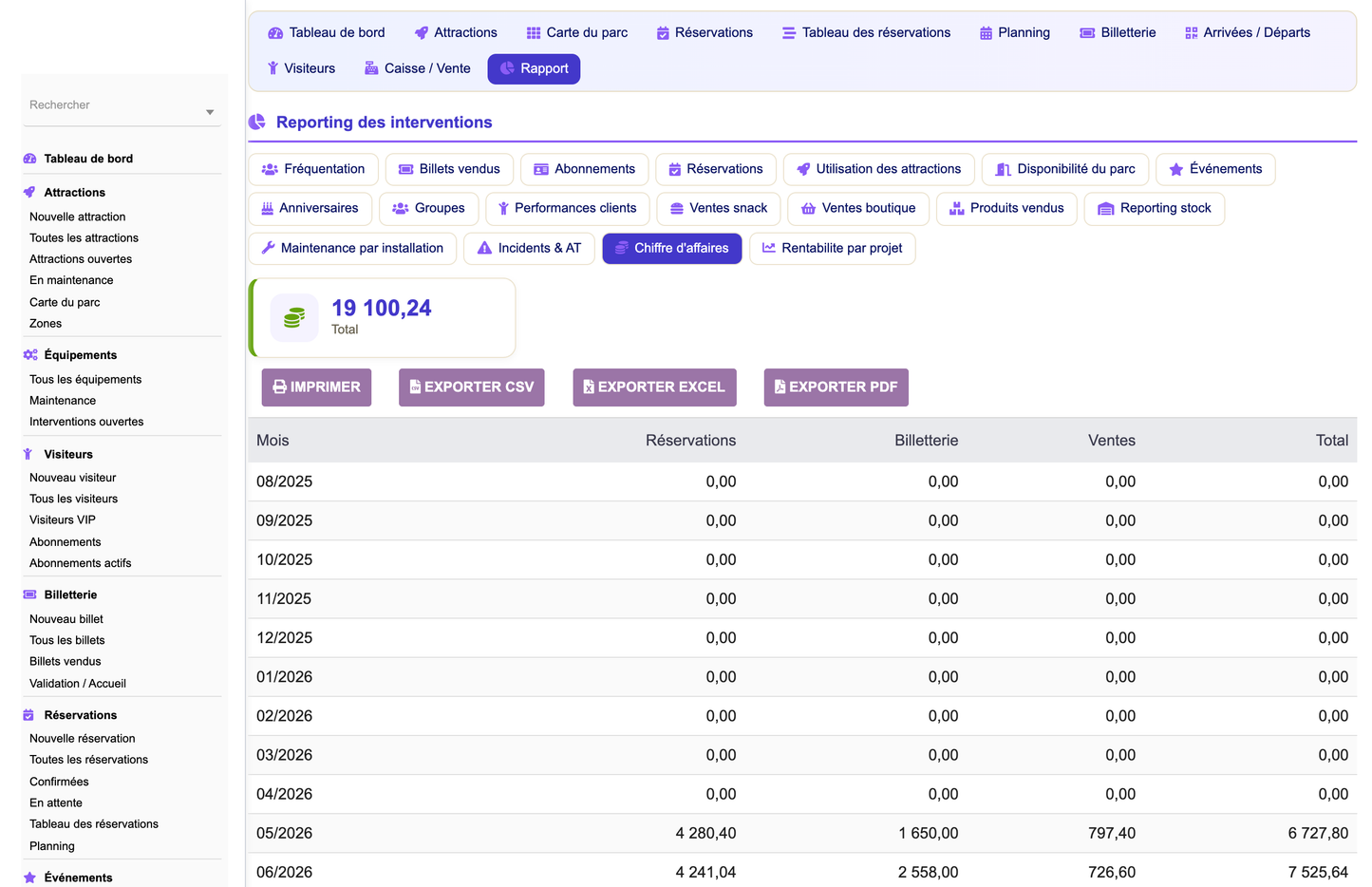1372x887 pixels.
Task: Click the ticket icon of Billetterie tab
Action: pyautogui.click(x=1087, y=33)
